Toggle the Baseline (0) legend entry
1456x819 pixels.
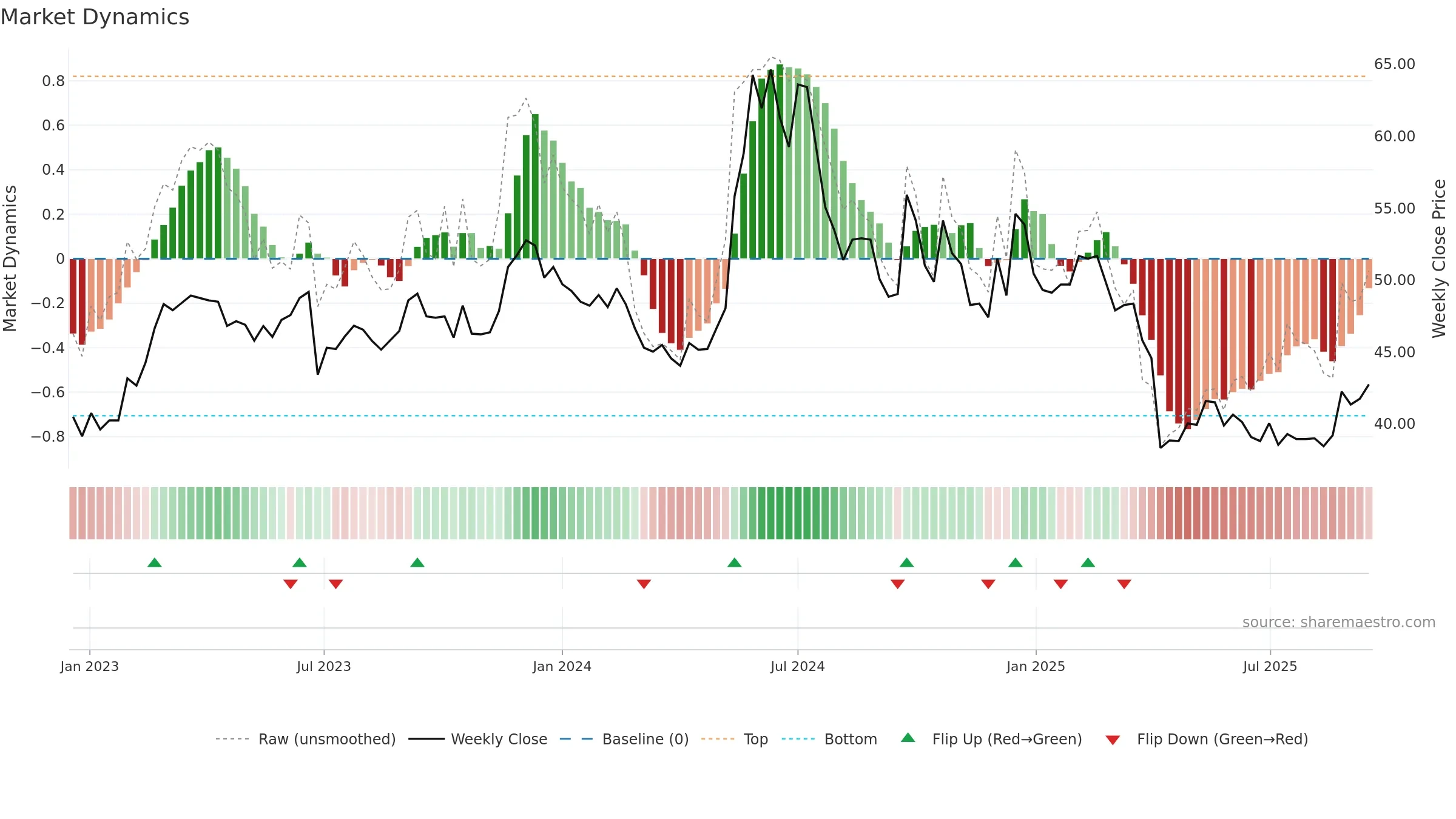tap(624, 739)
